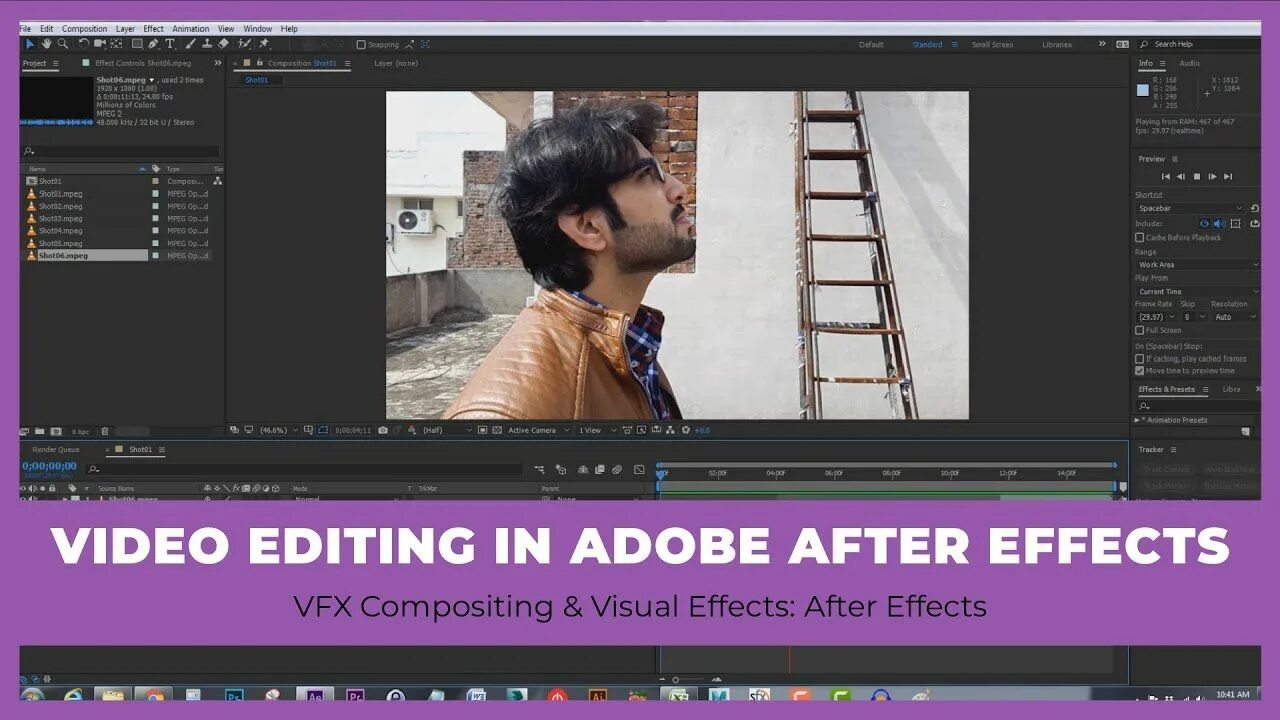Image resolution: width=1280 pixels, height=720 pixels.
Task: Select the Clone Stamp tool
Action: [206, 44]
